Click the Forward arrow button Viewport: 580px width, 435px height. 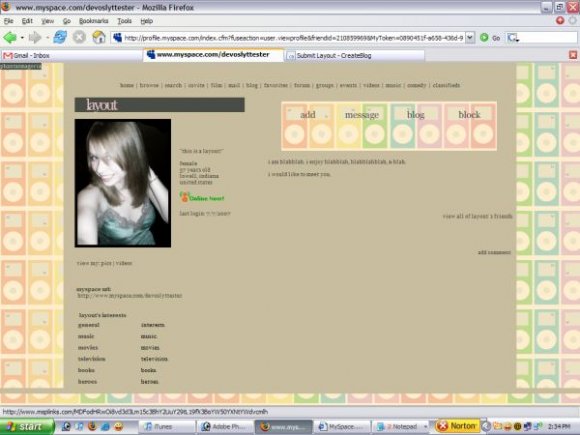[x=35, y=37]
